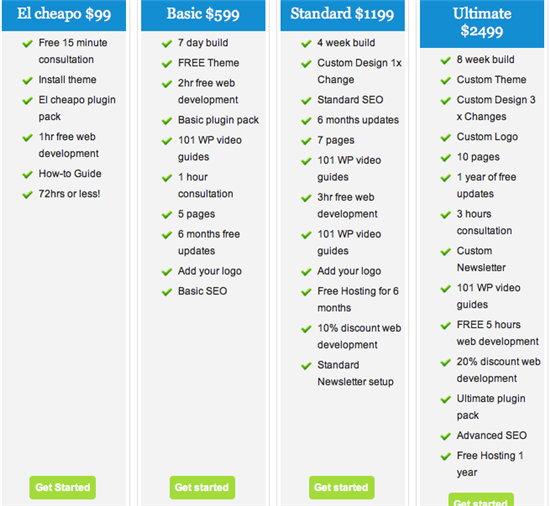
Task: Click checkmark next to Advanced SEO
Action: click(445, 437)
